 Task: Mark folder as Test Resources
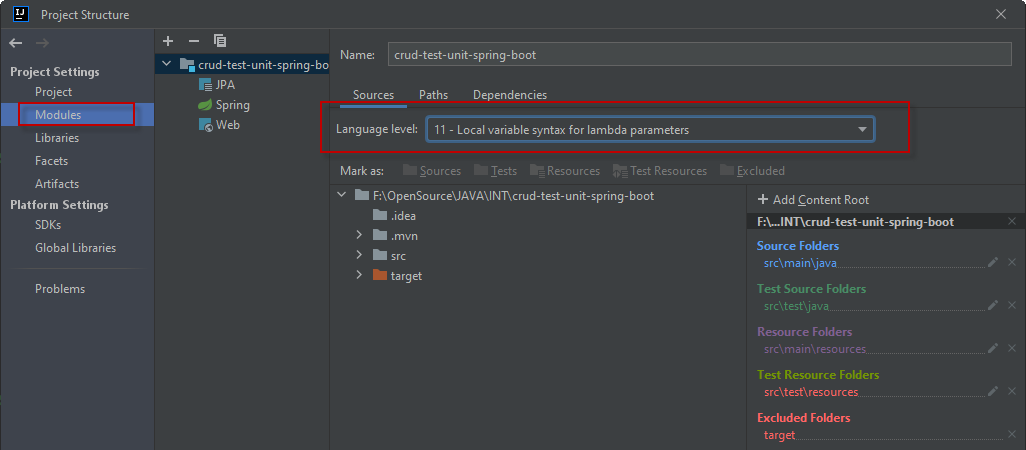click(x=660, y=171)
